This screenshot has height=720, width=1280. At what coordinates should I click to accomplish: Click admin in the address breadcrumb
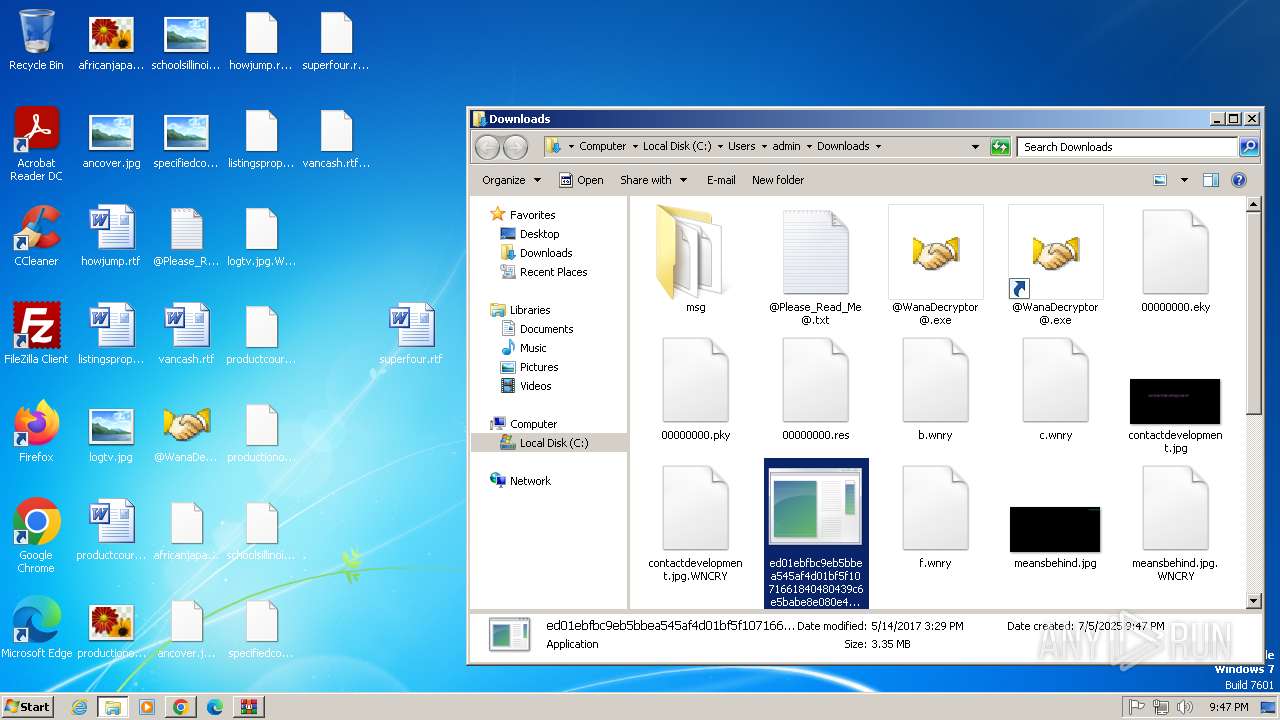pos(786,146)
